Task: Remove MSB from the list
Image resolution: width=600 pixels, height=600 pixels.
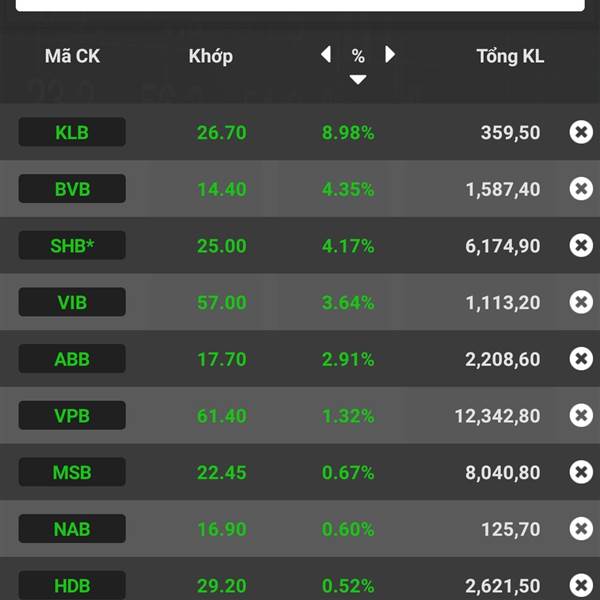Action: [x=581, y=472]
